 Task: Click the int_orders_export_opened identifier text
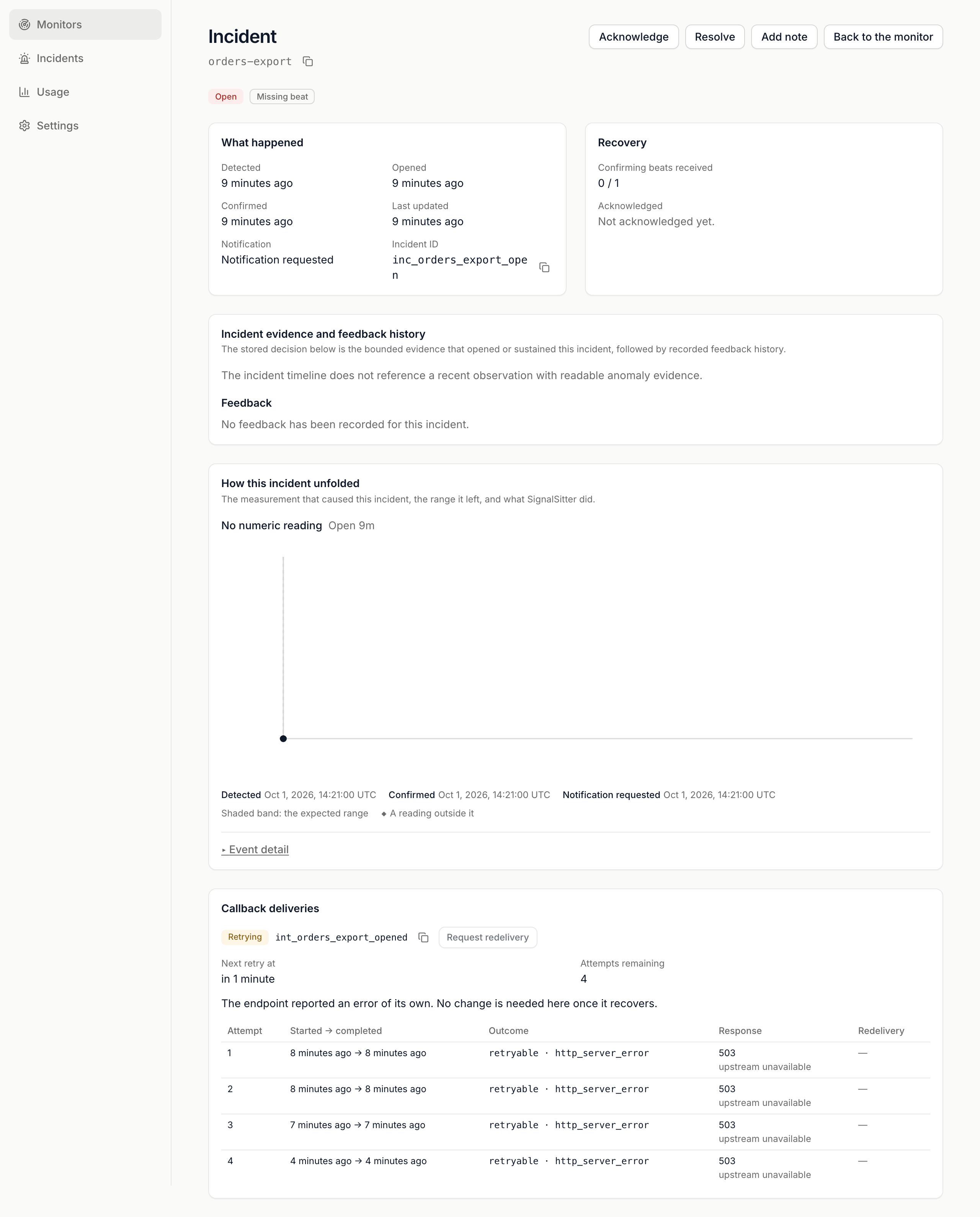pyautogui.click(x=341, y=937)
